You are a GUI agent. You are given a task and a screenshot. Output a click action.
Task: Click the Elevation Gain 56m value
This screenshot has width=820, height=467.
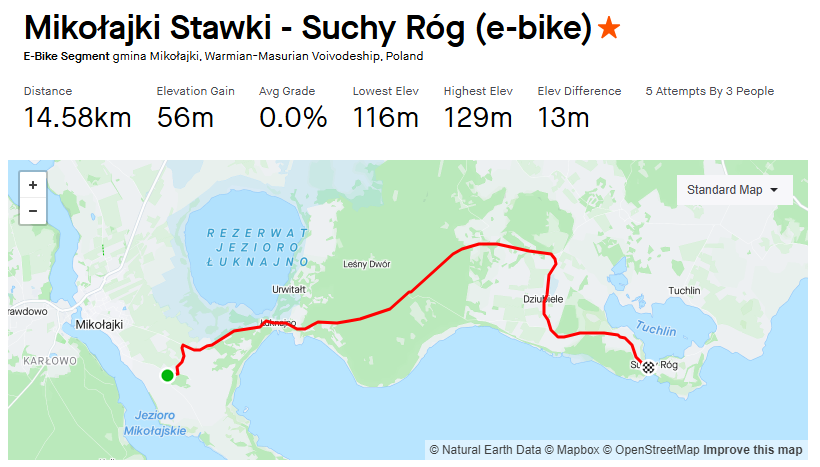tap(185, 118)
